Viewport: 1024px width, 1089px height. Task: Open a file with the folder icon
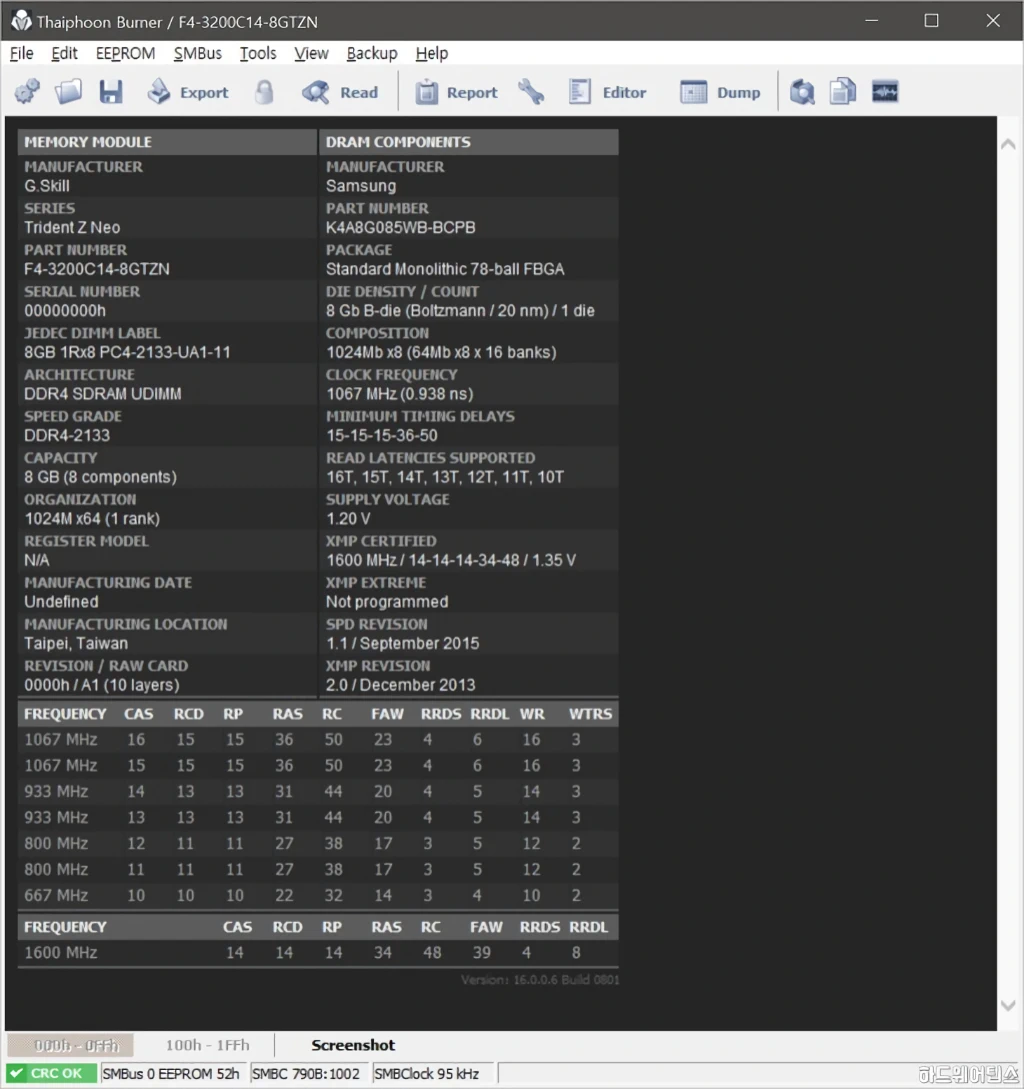pyautogui.click(x=69, y=92)
